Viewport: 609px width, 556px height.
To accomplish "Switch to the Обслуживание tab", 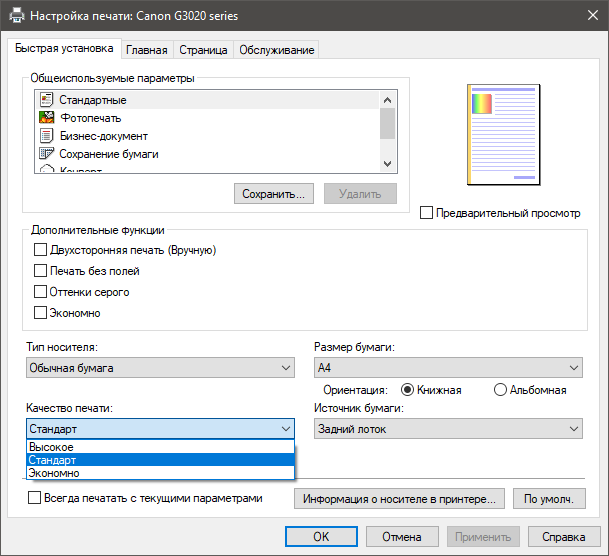I will click(x=277, y=50).
